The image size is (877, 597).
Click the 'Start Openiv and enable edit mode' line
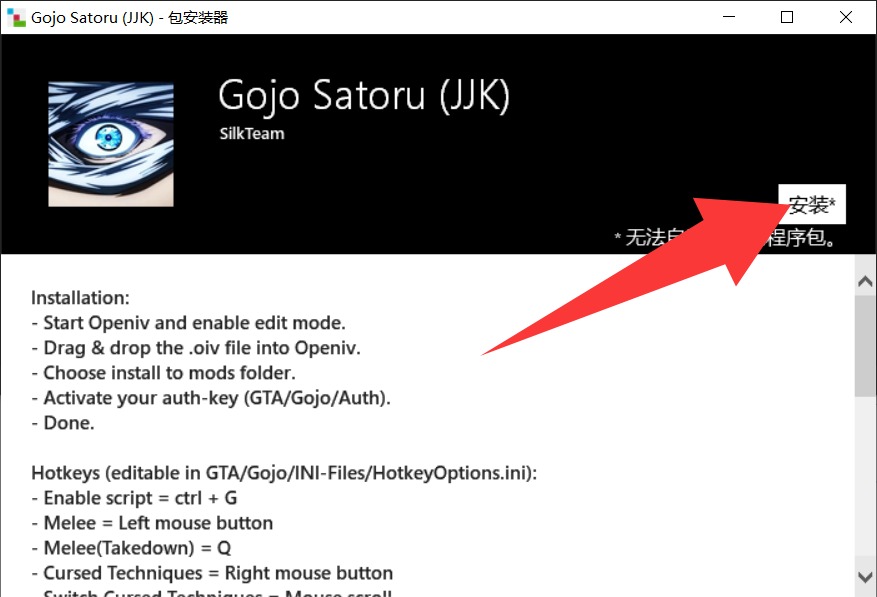188,322
